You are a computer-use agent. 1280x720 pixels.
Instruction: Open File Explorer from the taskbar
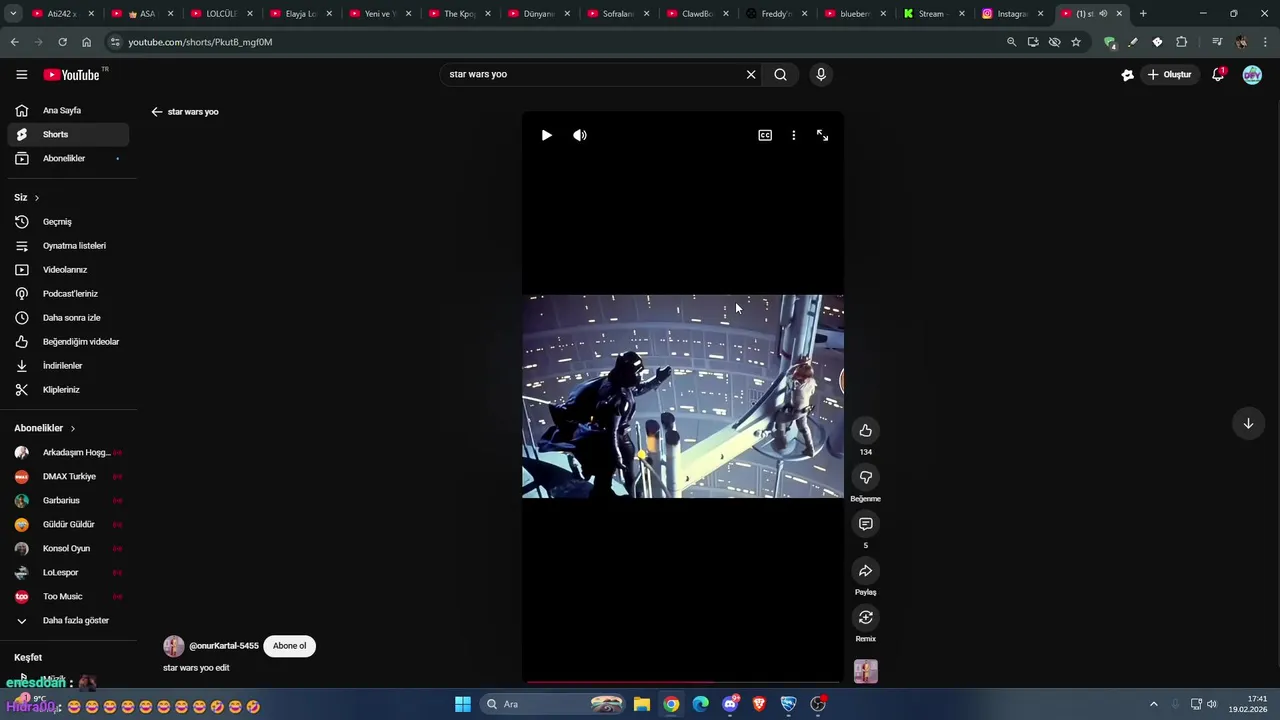pos(642,704)
